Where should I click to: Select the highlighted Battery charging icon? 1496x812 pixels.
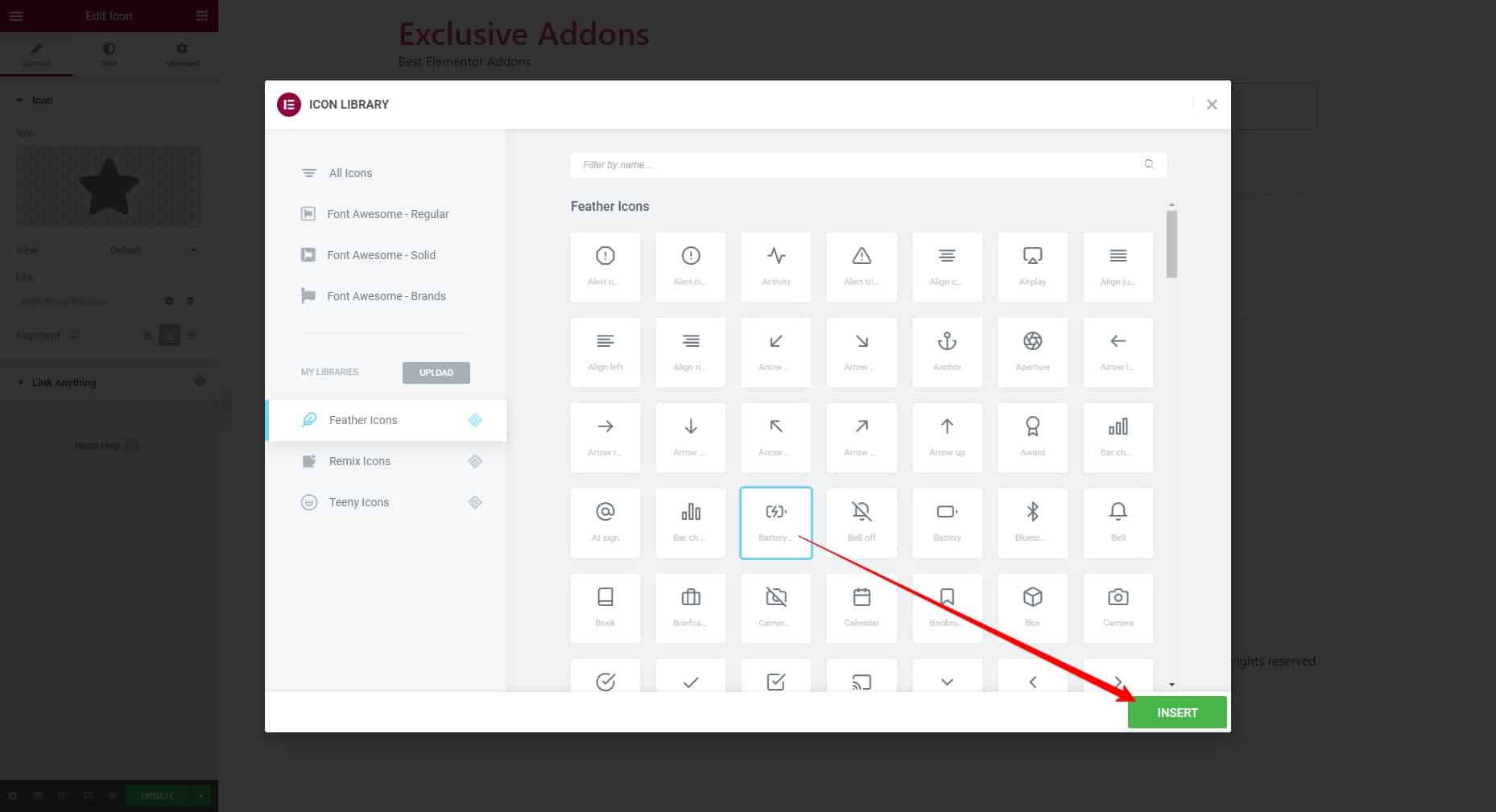click(x=776, y=523)
